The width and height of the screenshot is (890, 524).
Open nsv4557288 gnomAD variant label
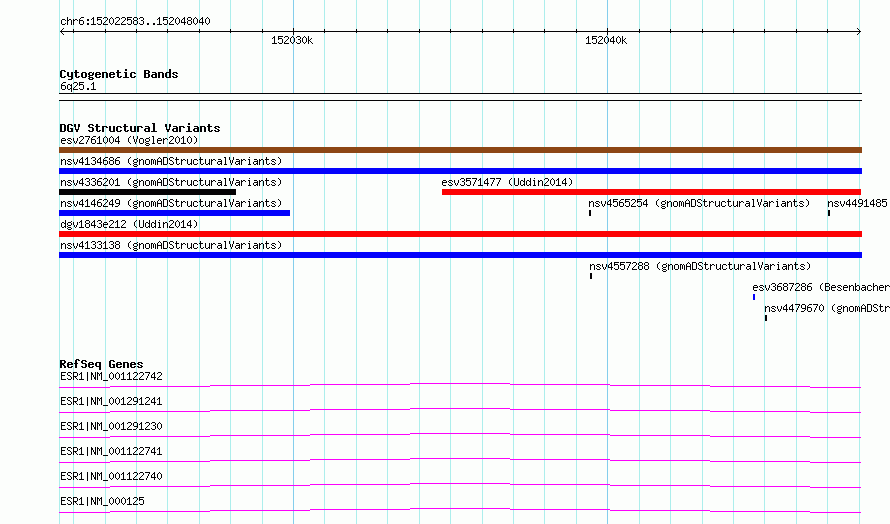[700, 266]
